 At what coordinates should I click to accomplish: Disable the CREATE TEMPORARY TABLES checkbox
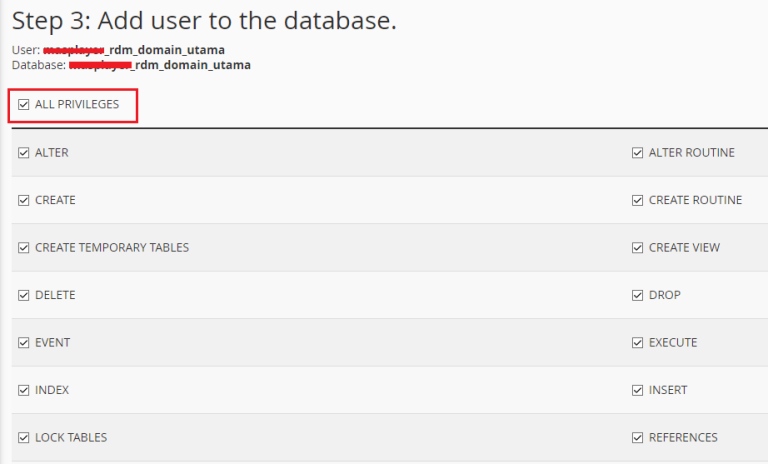[24, 248]
